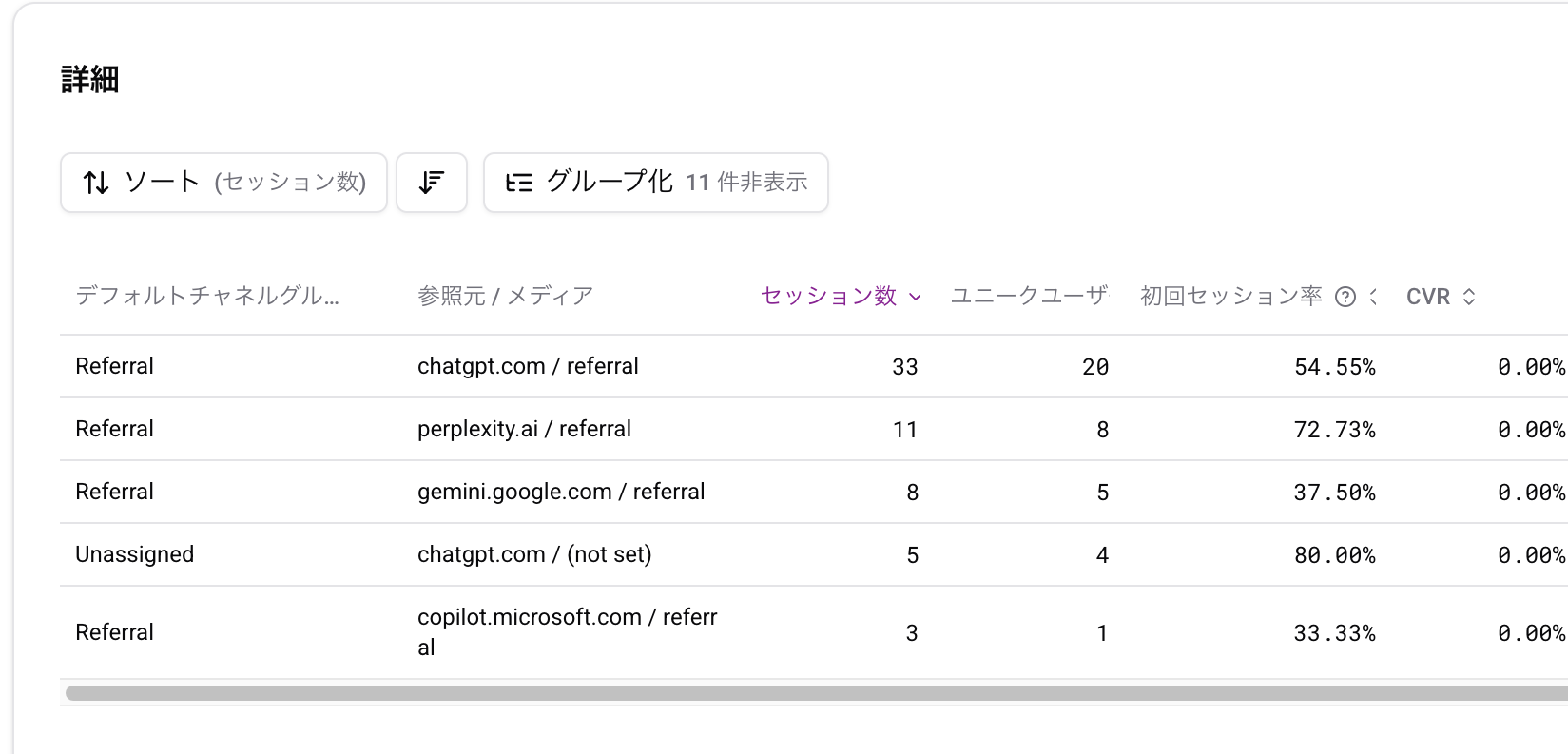Sort by the セッション数 column header
1568x754 pixels.
(841, 297)
